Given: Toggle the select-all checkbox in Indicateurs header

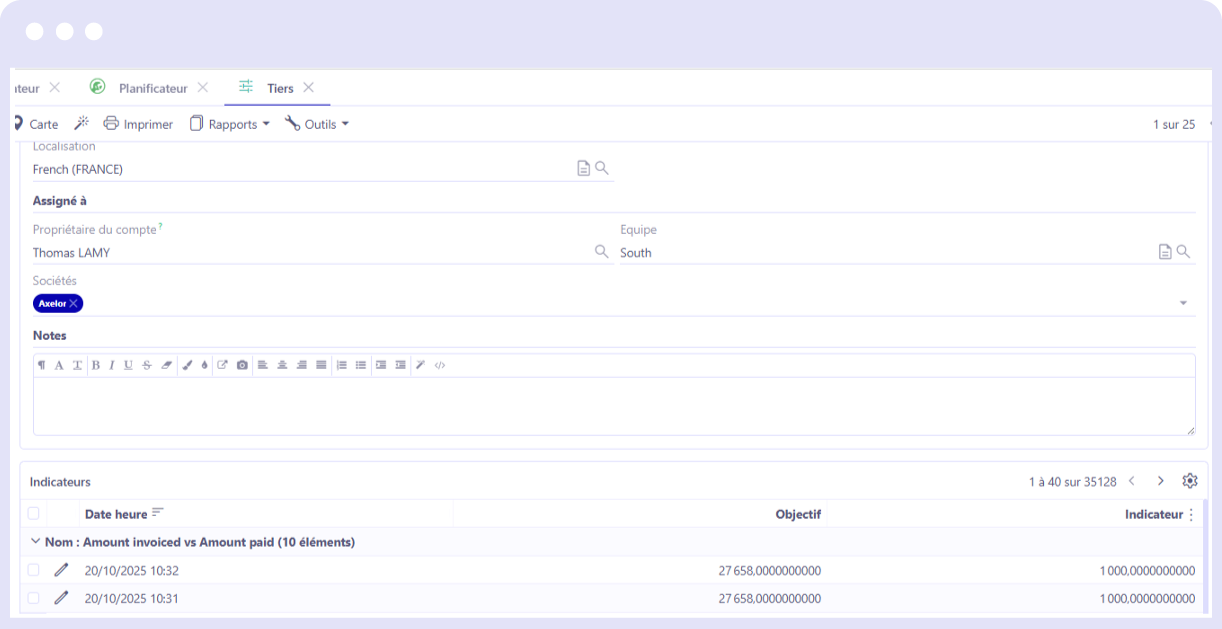Looking at the screenshot, I should (x=34, y=514).
